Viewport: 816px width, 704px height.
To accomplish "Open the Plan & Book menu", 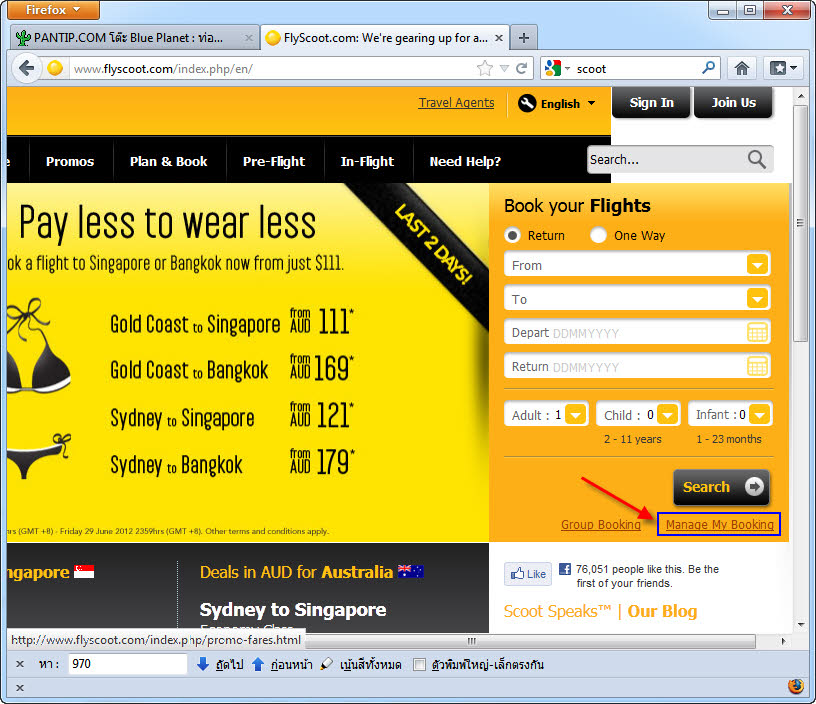I will 169,161.
